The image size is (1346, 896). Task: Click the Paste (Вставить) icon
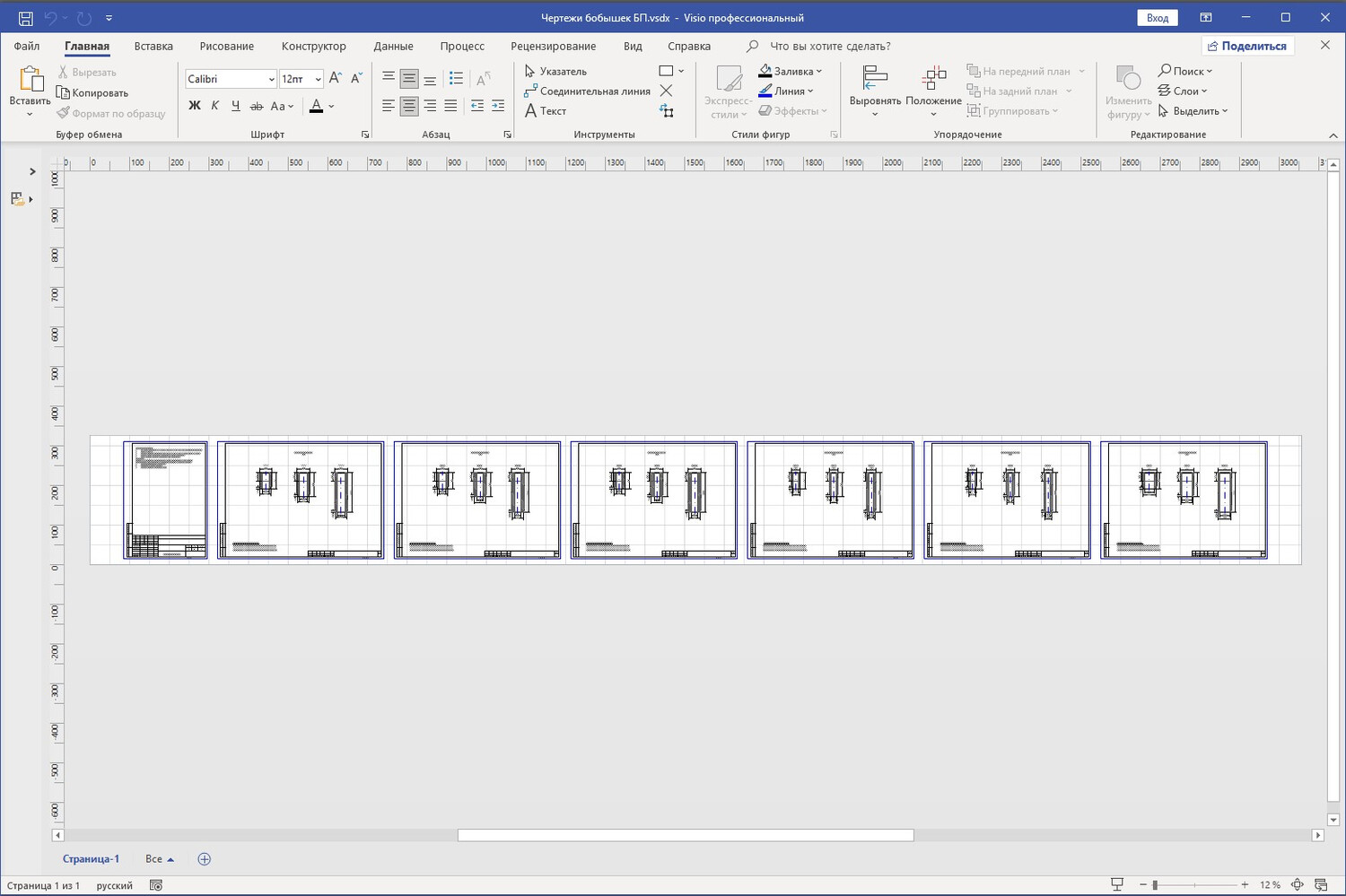pyautogui.click(x=31, y=81)
